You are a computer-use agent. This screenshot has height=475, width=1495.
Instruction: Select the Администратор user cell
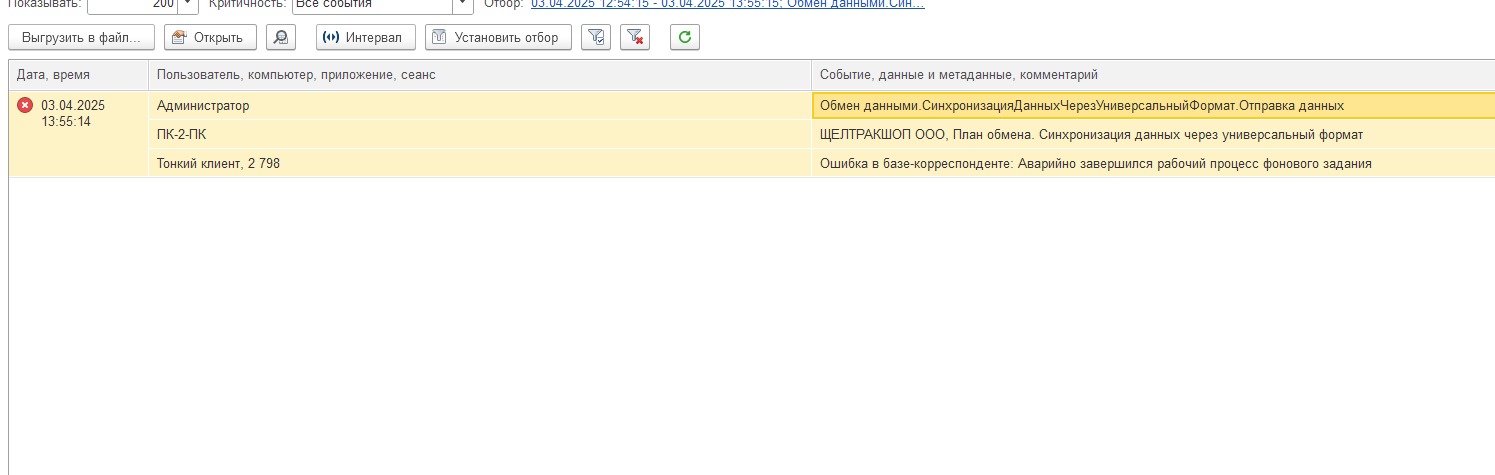pos(479,105)
